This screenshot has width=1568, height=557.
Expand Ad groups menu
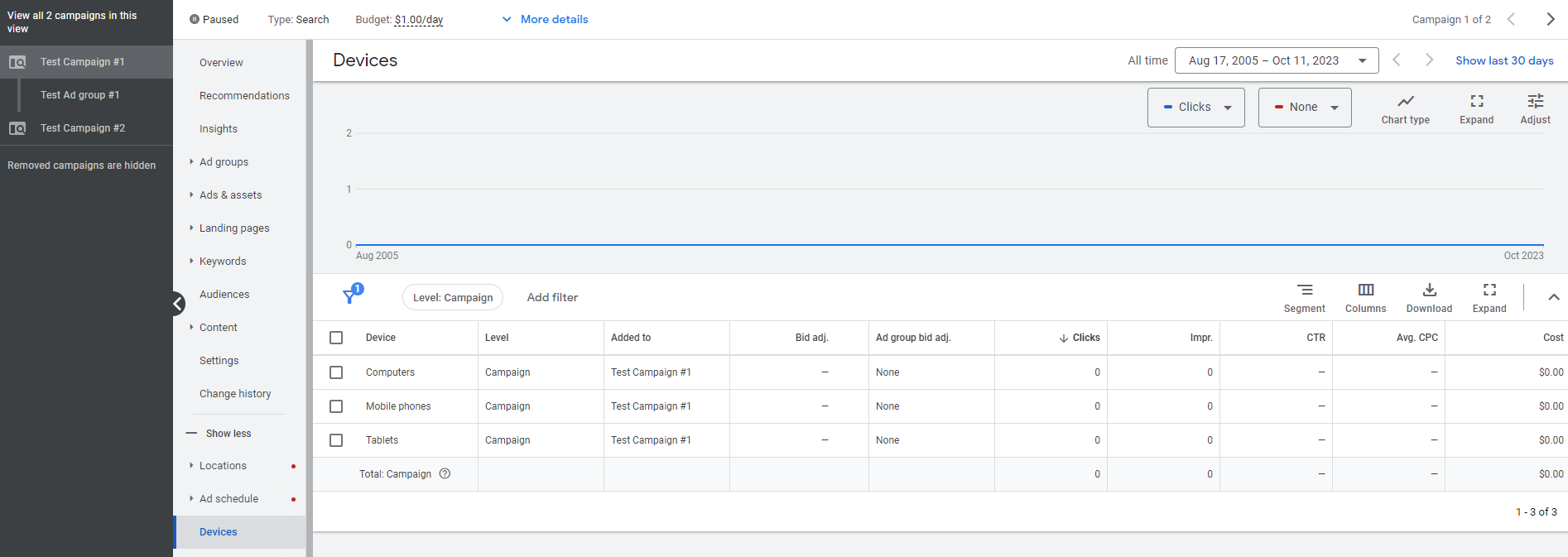191,161
